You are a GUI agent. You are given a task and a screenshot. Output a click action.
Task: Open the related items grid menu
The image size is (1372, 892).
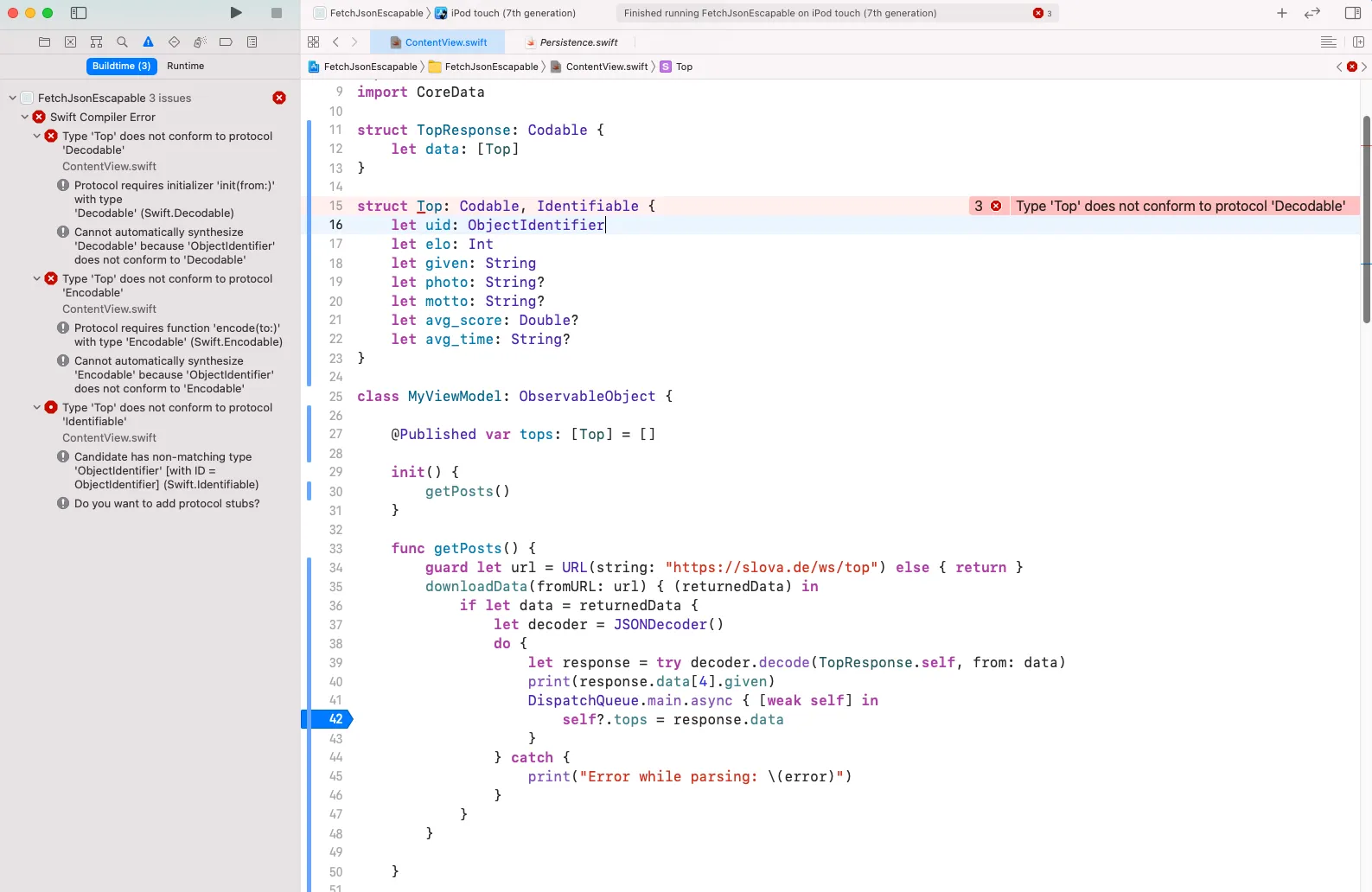click(314, 41)
